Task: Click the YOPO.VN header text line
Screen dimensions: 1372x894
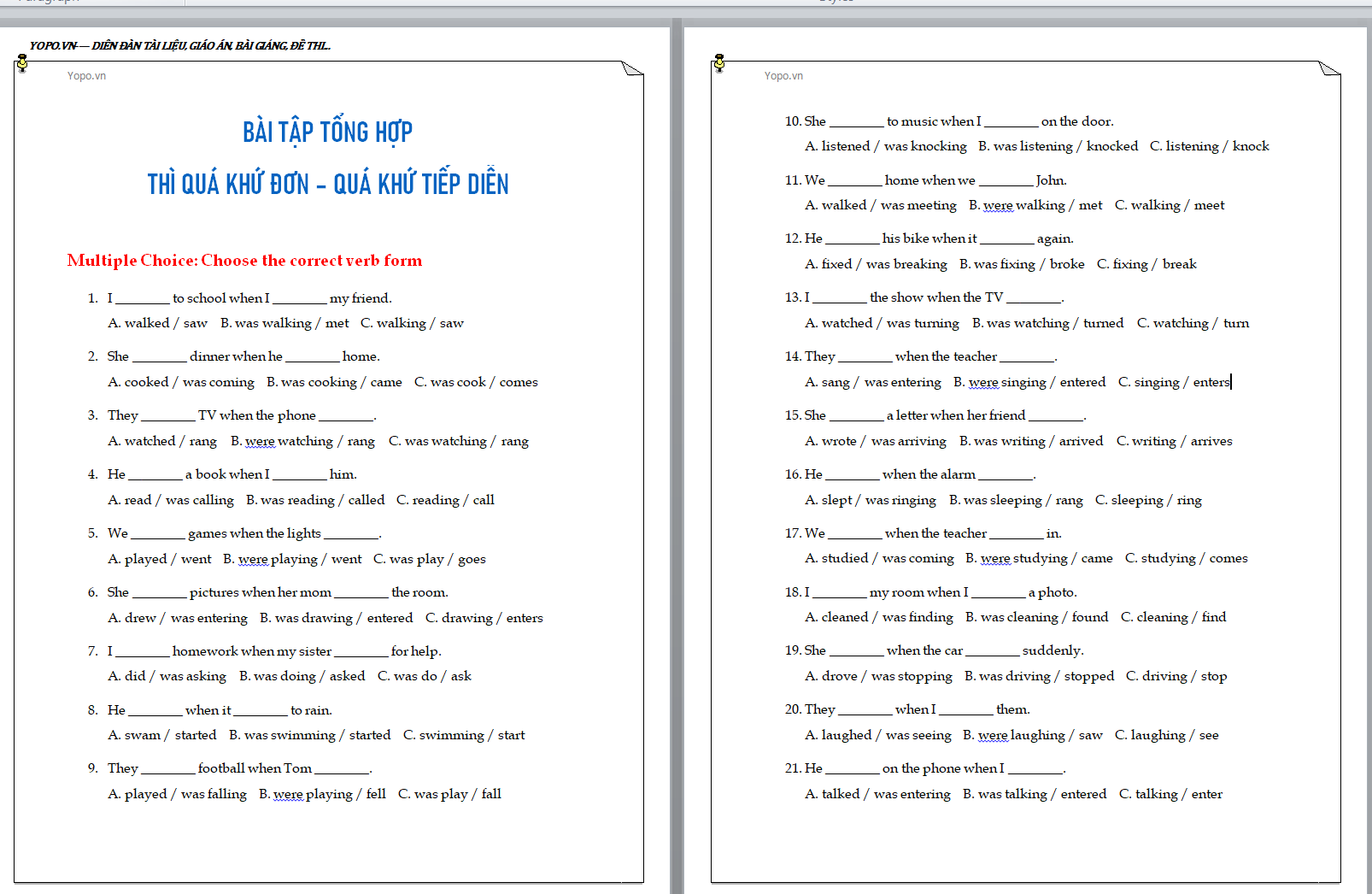Action: coord(179,45)
